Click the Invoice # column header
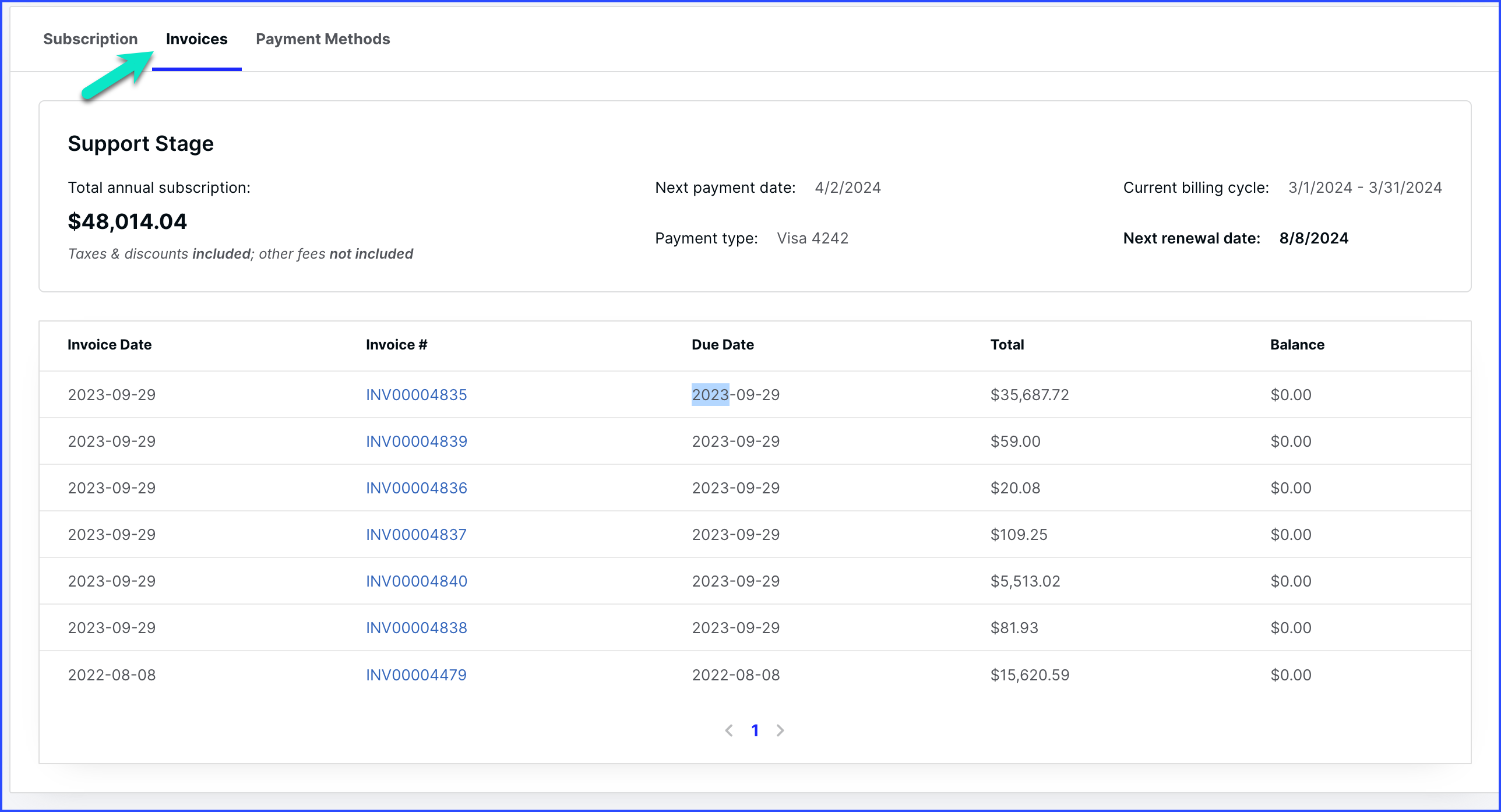Image resolution: width=1501 pixels, height=812 pixels. (x=396, y=345)
